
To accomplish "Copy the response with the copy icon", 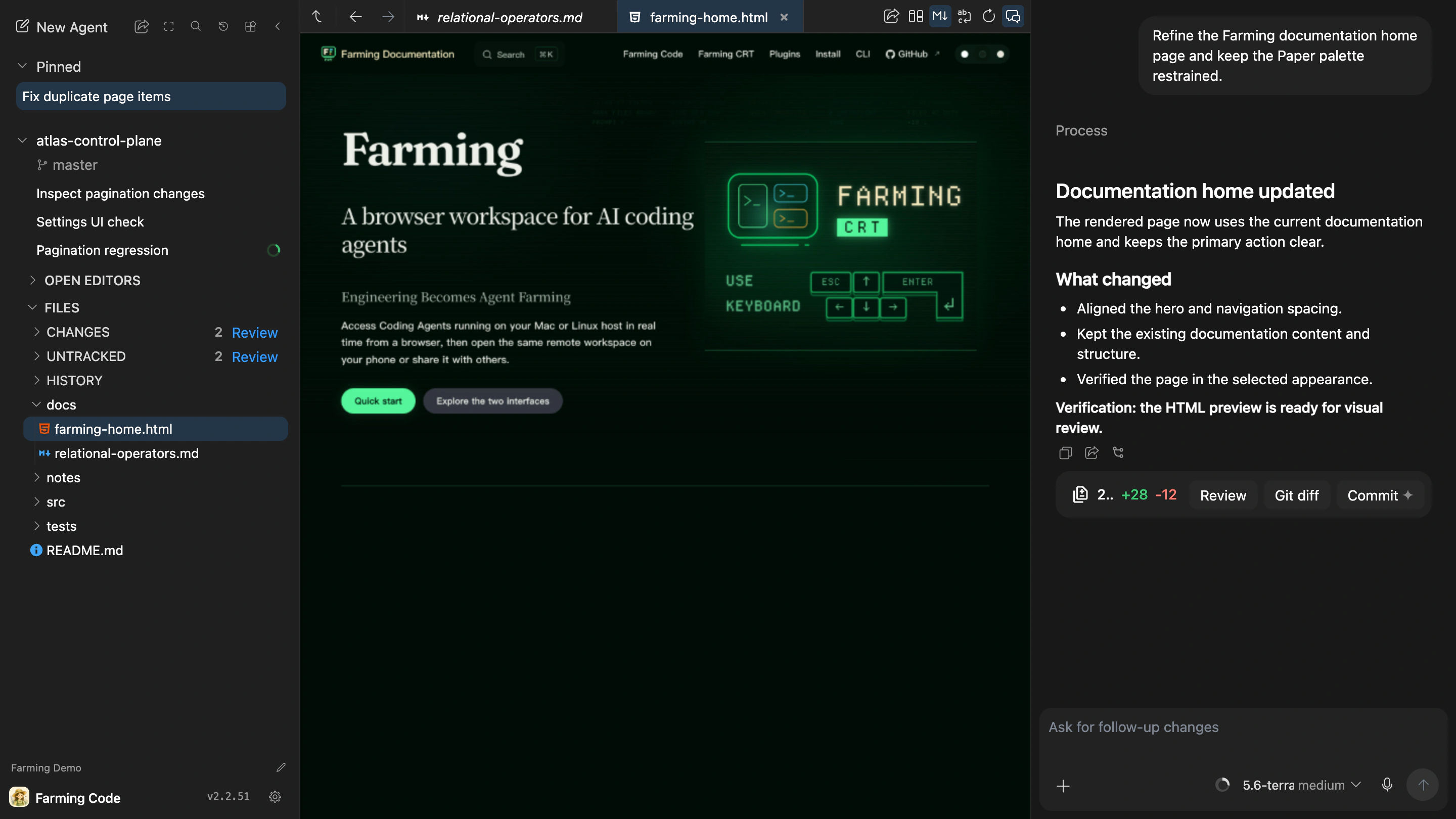I will [x=1065, y=453].
